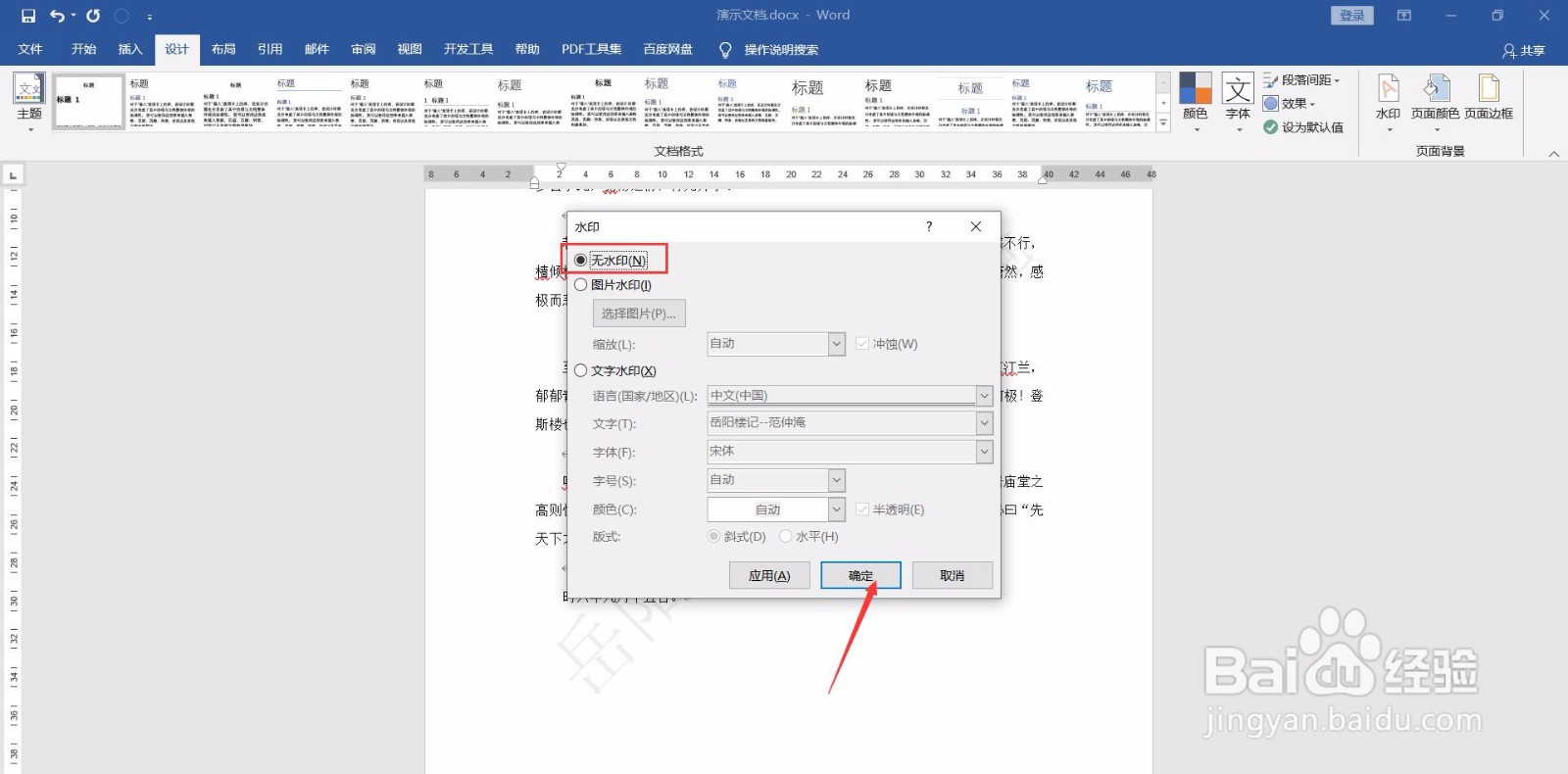The image size is (1568, 774).
Task: Click the tab selector icon left of ruler
Action: click(x=13, y=175)
